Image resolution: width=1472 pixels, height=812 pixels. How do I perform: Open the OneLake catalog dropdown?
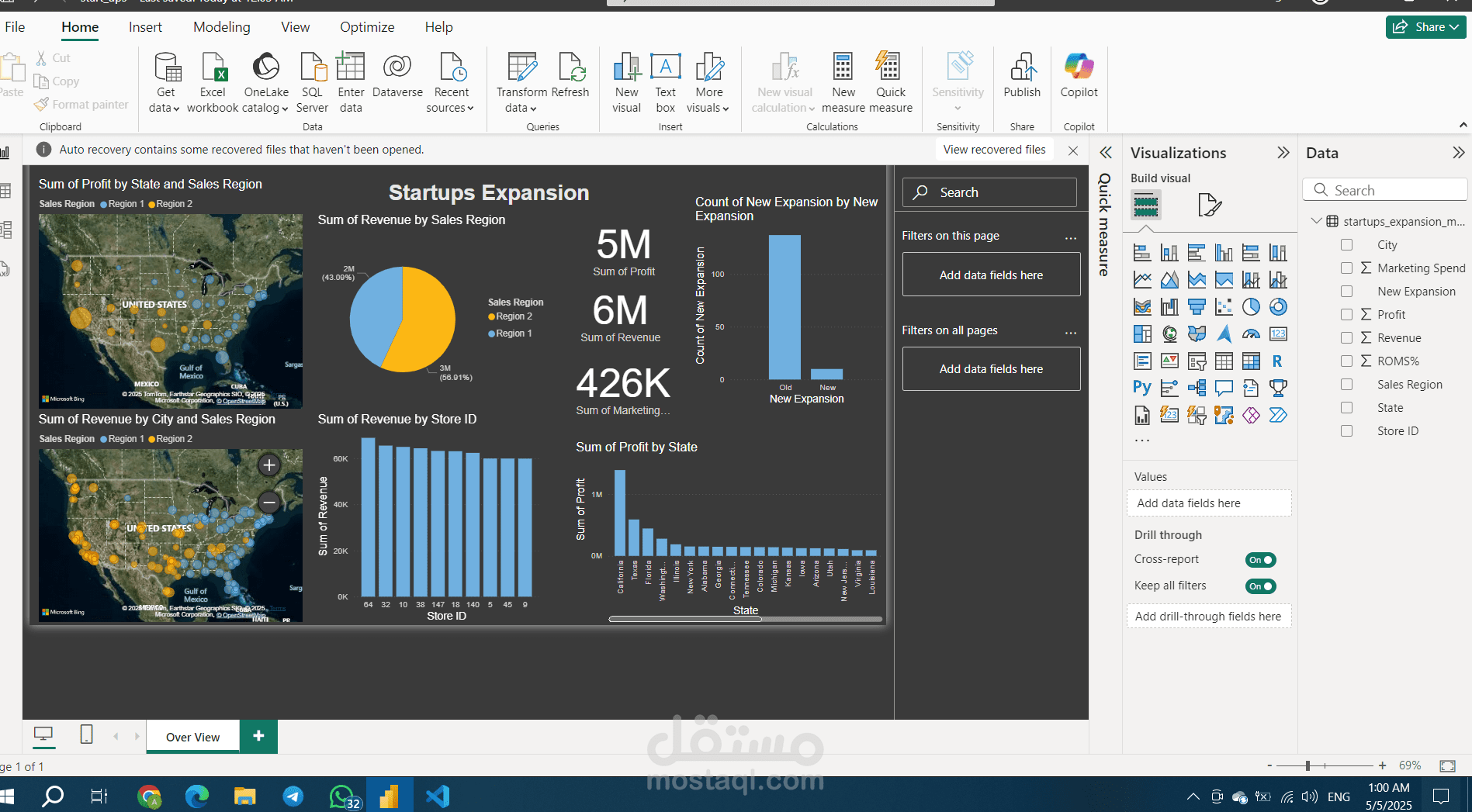265,108
